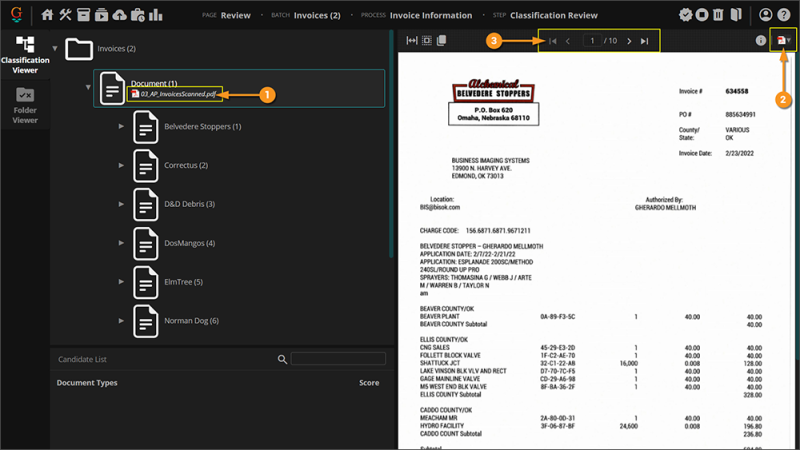Click the page number input field
The image size is (800, 450).
[592, 41]
